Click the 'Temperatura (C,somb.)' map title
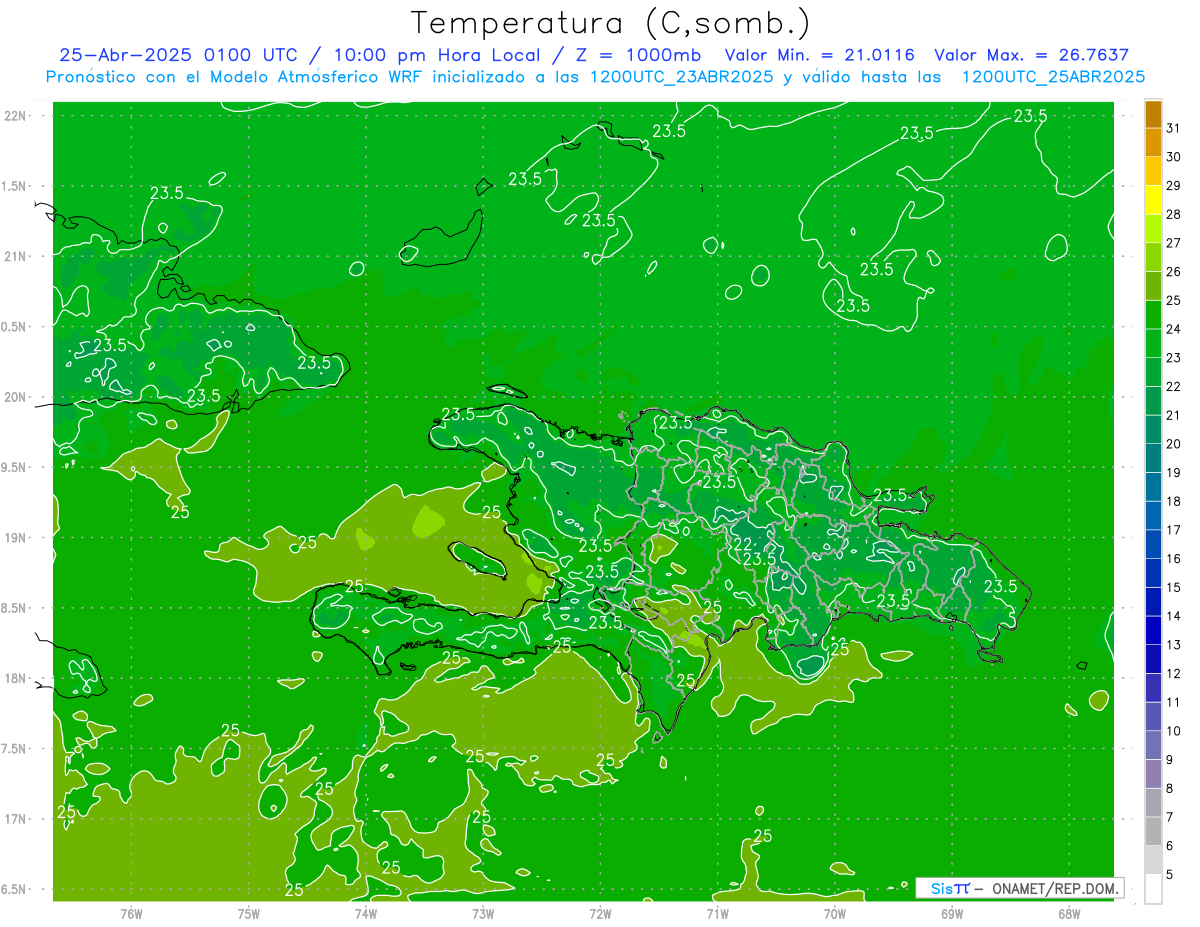The image size is (1200, 927). click(611, 23)
